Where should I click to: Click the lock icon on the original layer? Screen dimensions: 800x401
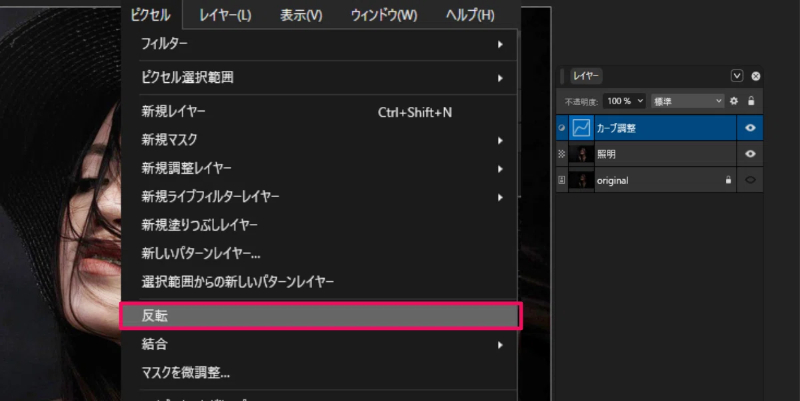coord(728,180)
